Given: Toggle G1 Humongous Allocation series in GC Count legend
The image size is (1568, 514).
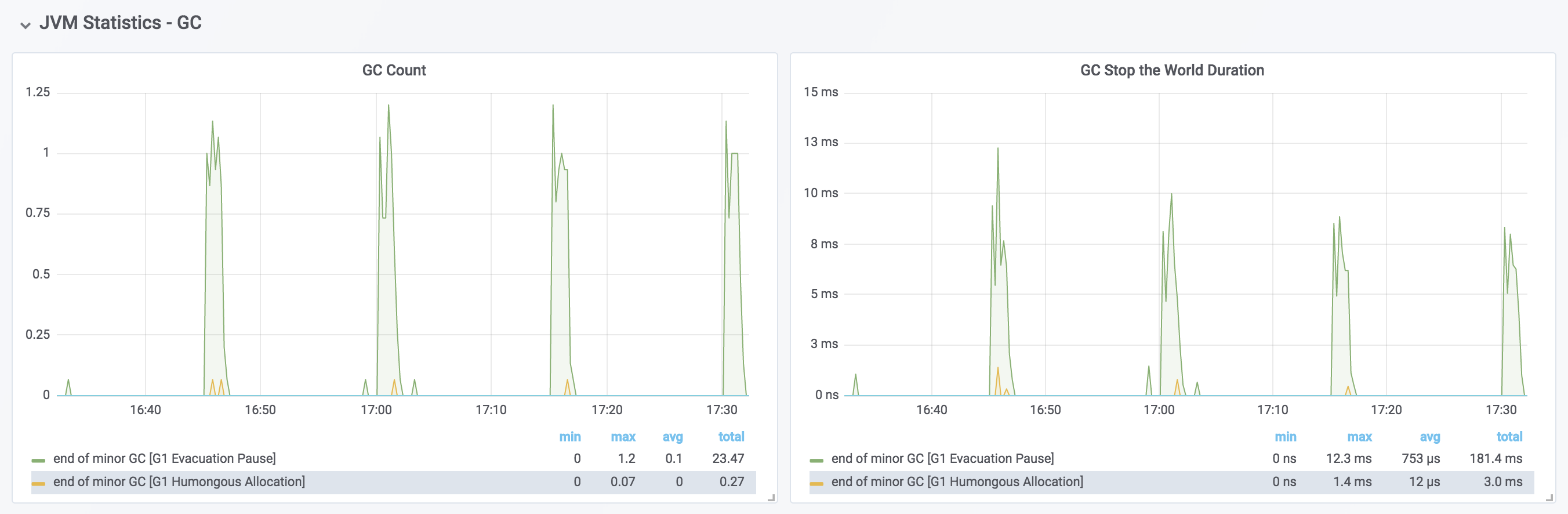Looking at the screenshot, I should 179,482.
